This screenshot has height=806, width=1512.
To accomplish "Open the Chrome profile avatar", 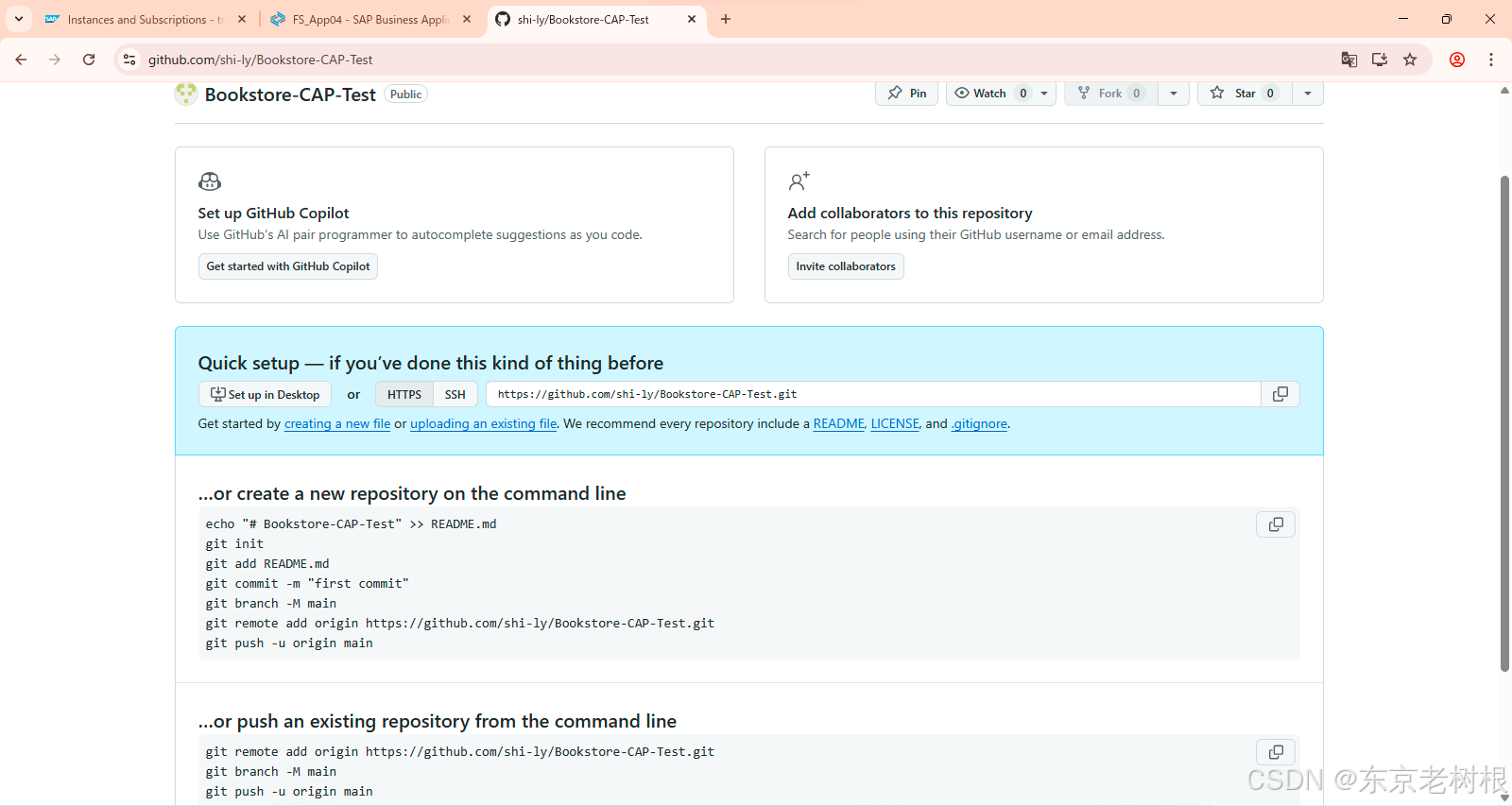I will 1457,60.
